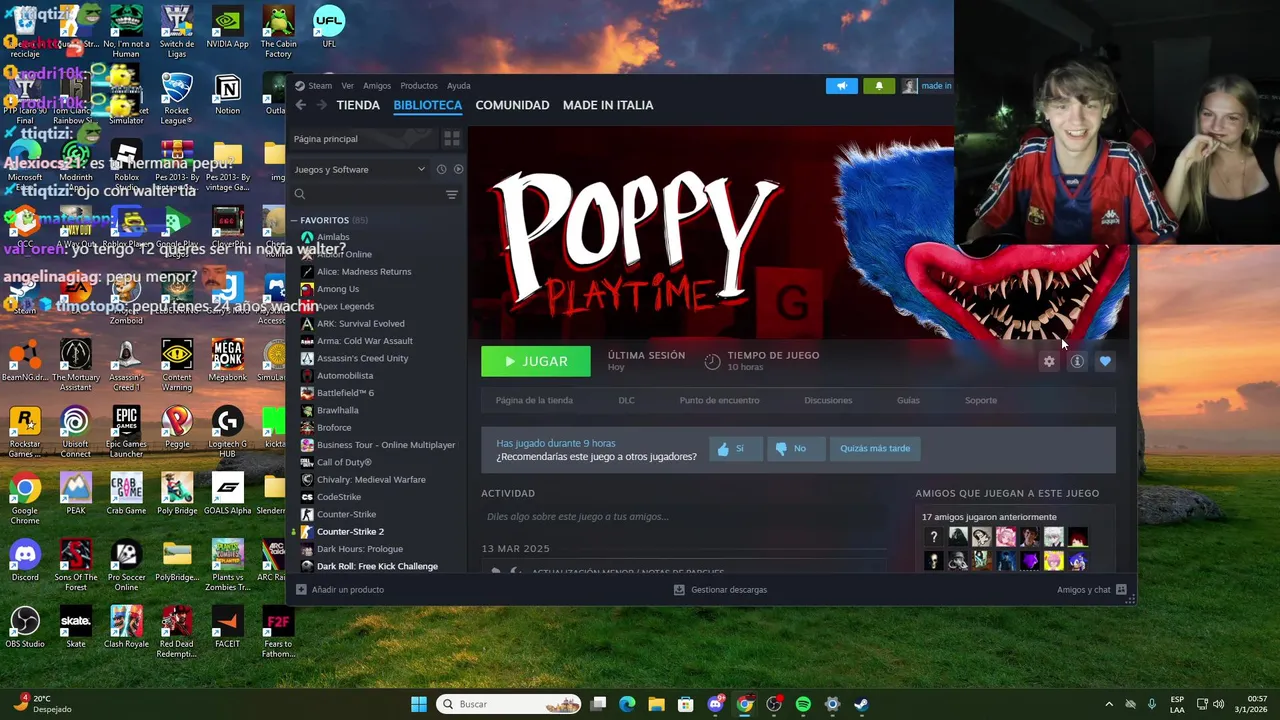
Task: Open Gestionar descargas
Action: coord(720,590)
